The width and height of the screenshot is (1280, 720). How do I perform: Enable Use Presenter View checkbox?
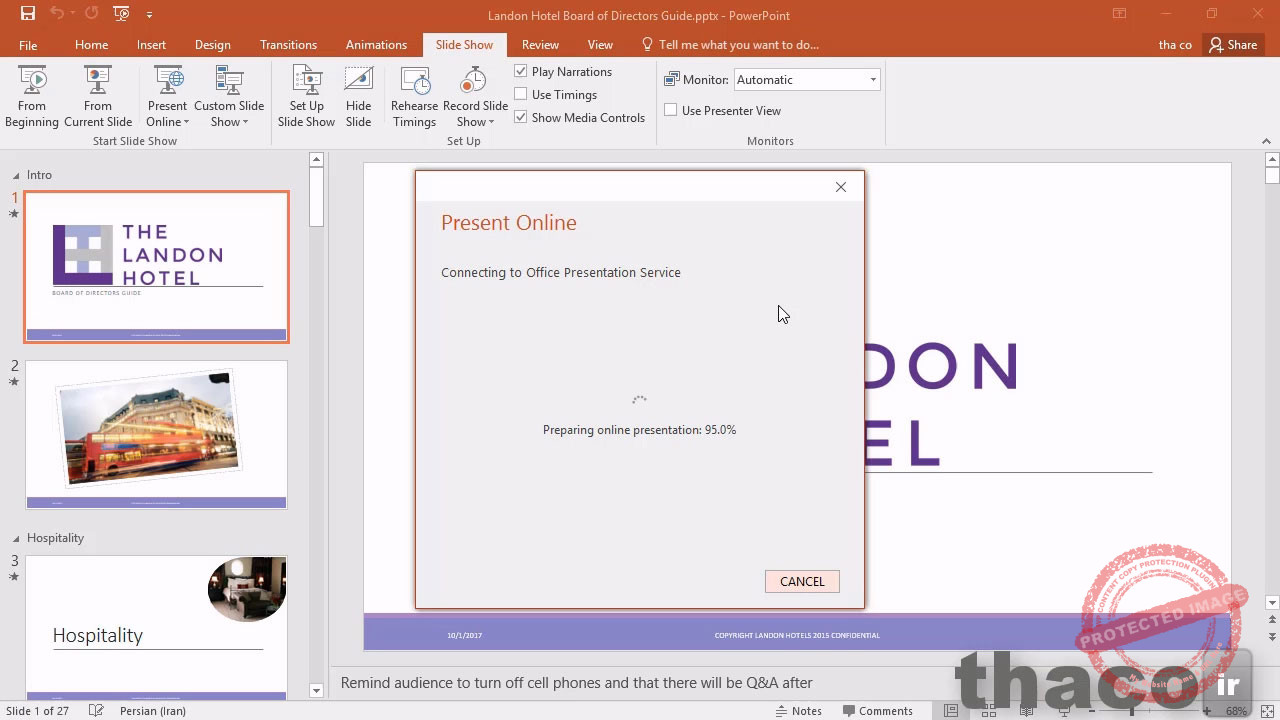coord(671,111)
